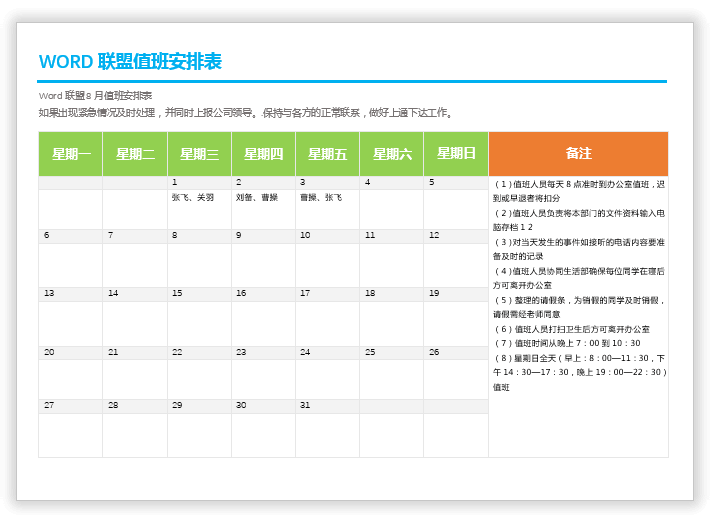Click the cell with names '曹操、张飞'
710x528 pixels.
pyautogui.click(x=327, y=209)
